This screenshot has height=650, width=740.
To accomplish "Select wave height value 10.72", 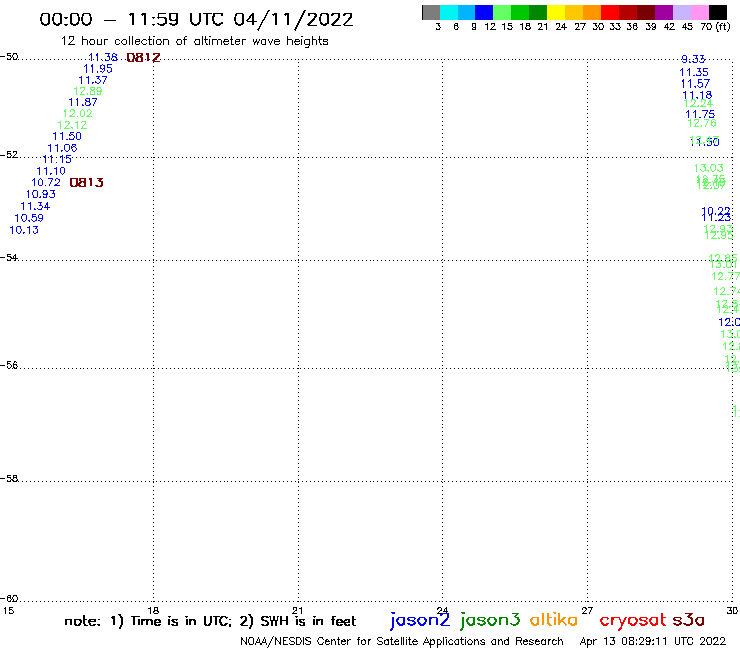I will click(46, 183).
